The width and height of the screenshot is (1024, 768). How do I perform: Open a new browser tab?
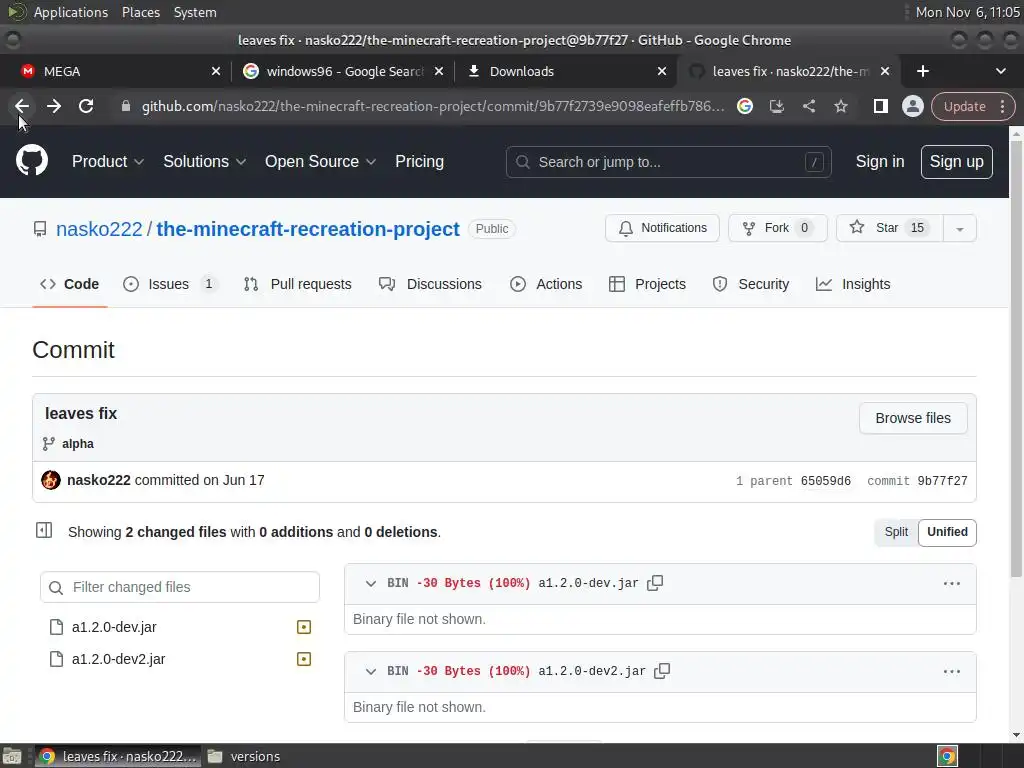pyautogui.click(x=922, y=71)
